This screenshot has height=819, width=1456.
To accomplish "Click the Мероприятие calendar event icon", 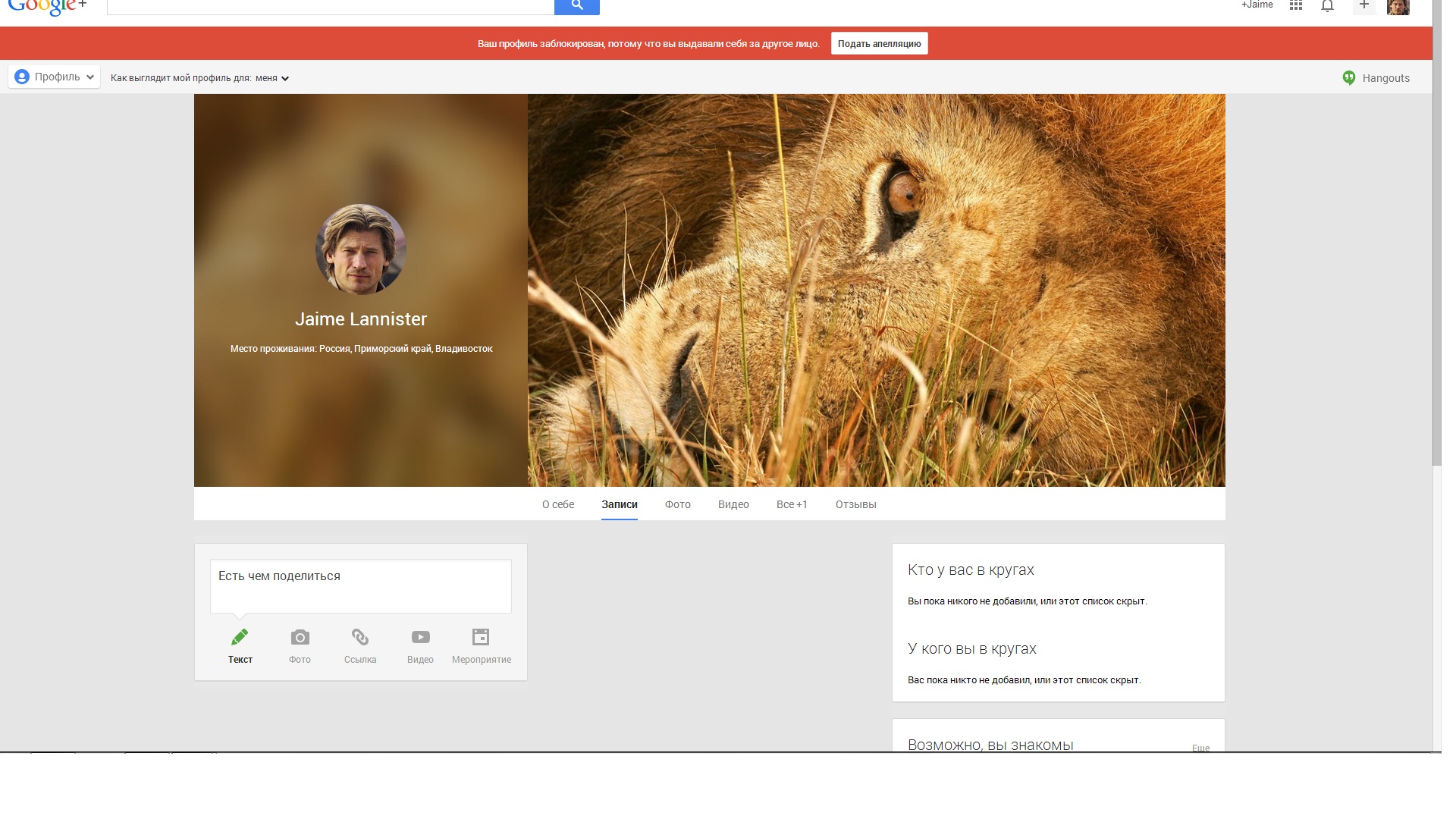I will (481, 638).
